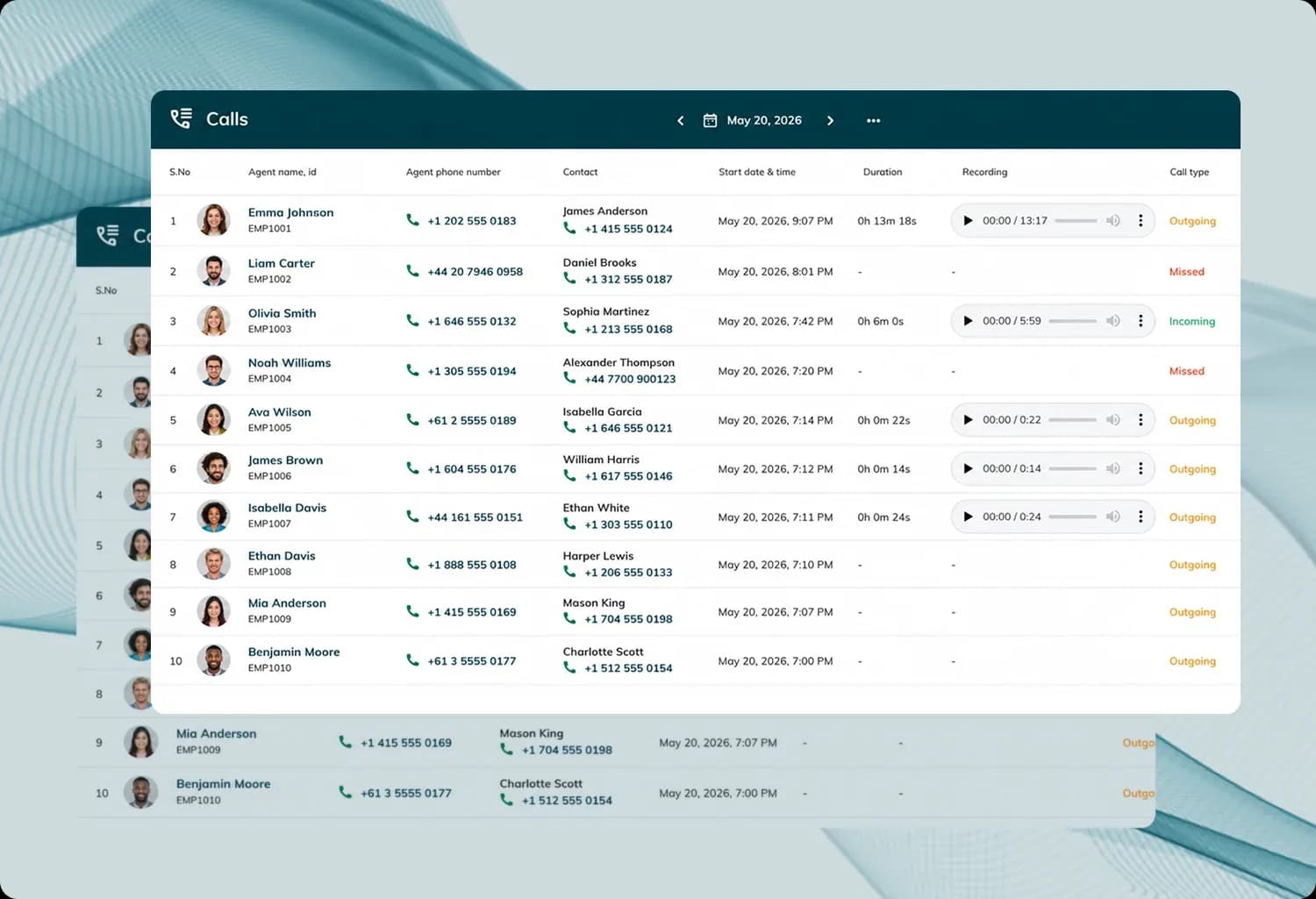Viewport: 1316px width, 899px height.
Task: Open more options on James Brown's recording player
Action: click(x=1141, y=468)
